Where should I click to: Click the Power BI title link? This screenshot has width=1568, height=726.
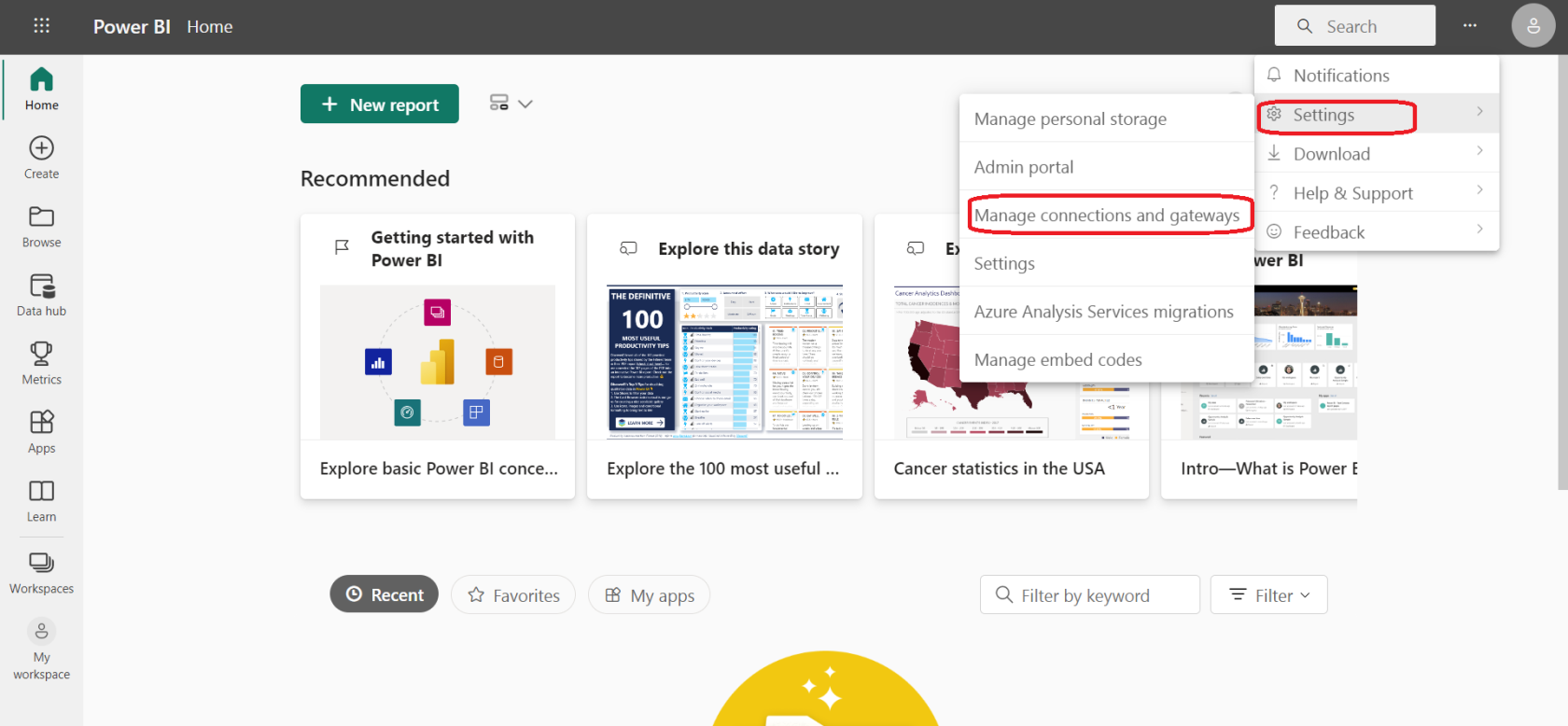pos(132,27)
